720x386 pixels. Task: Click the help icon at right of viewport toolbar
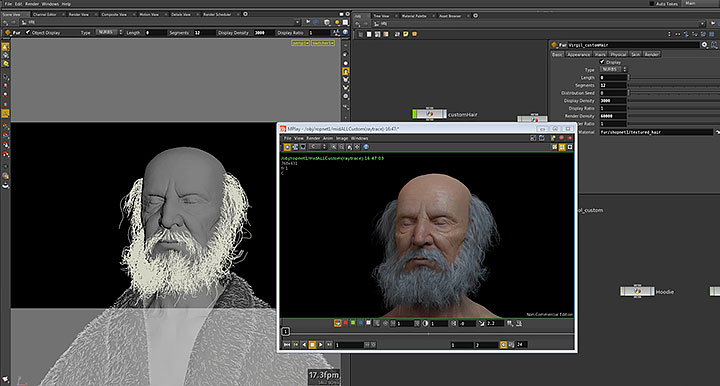(345, 32)
